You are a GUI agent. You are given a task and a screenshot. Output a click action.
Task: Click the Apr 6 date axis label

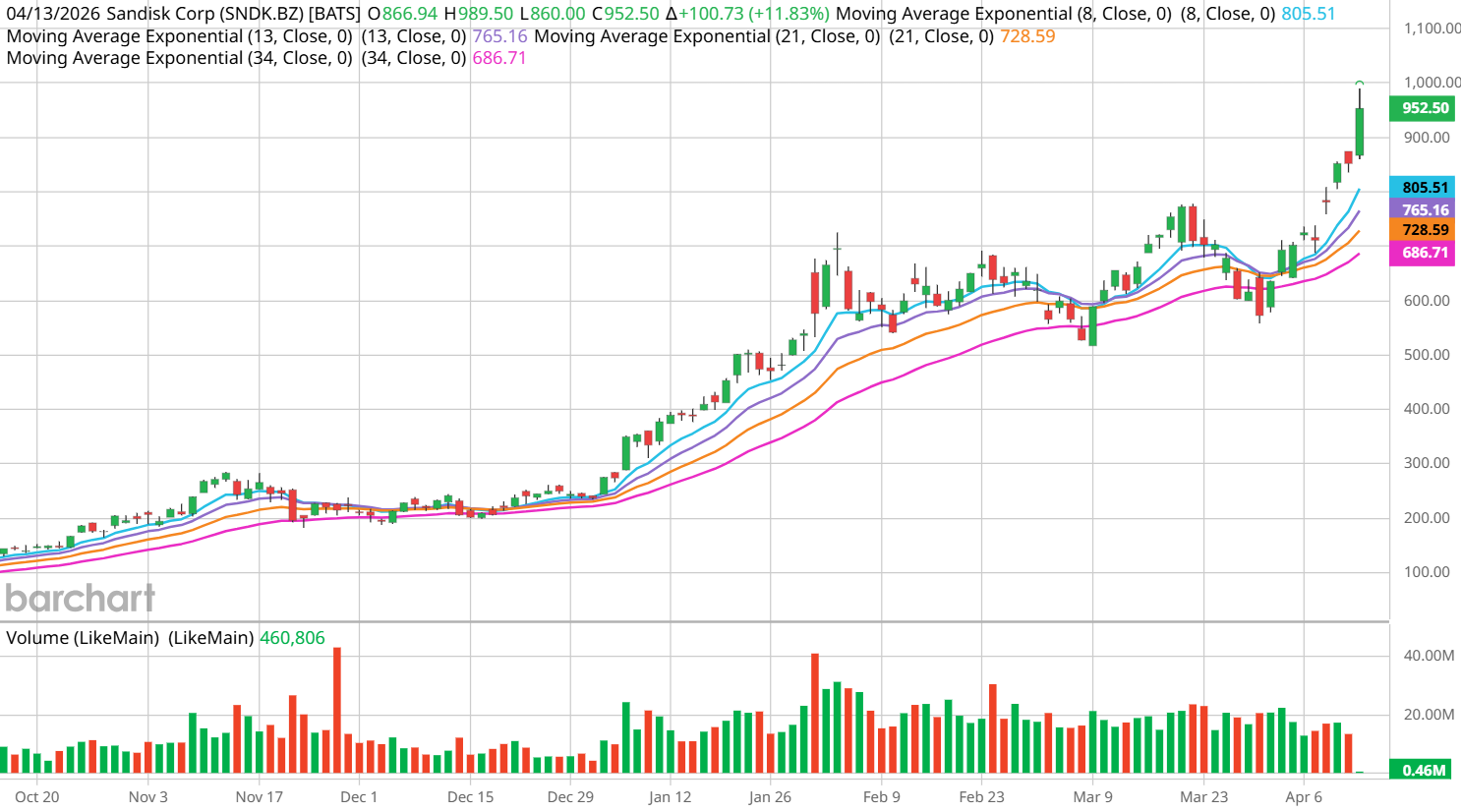coord(1304,796)
